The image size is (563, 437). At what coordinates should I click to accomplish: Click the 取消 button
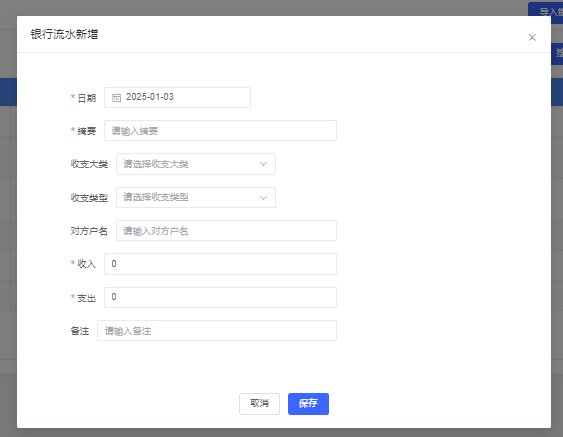tap(259, 404)
